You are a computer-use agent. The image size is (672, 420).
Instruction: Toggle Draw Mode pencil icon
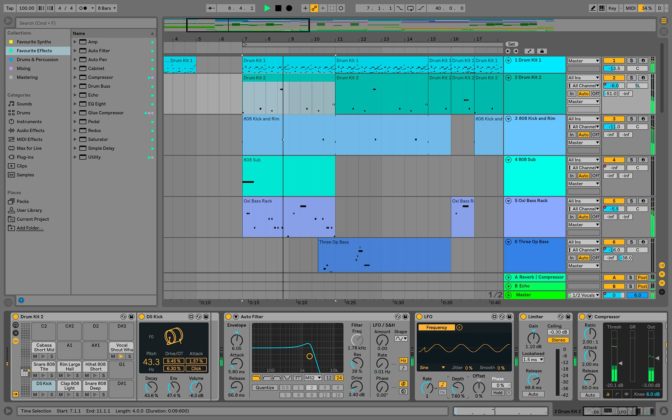pyautogui.click(x=593, y=8)
